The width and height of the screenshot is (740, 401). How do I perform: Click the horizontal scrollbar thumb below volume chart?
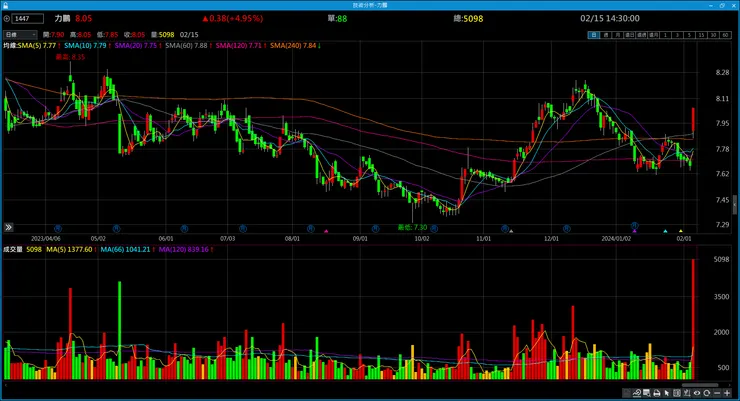pos(700,385)
